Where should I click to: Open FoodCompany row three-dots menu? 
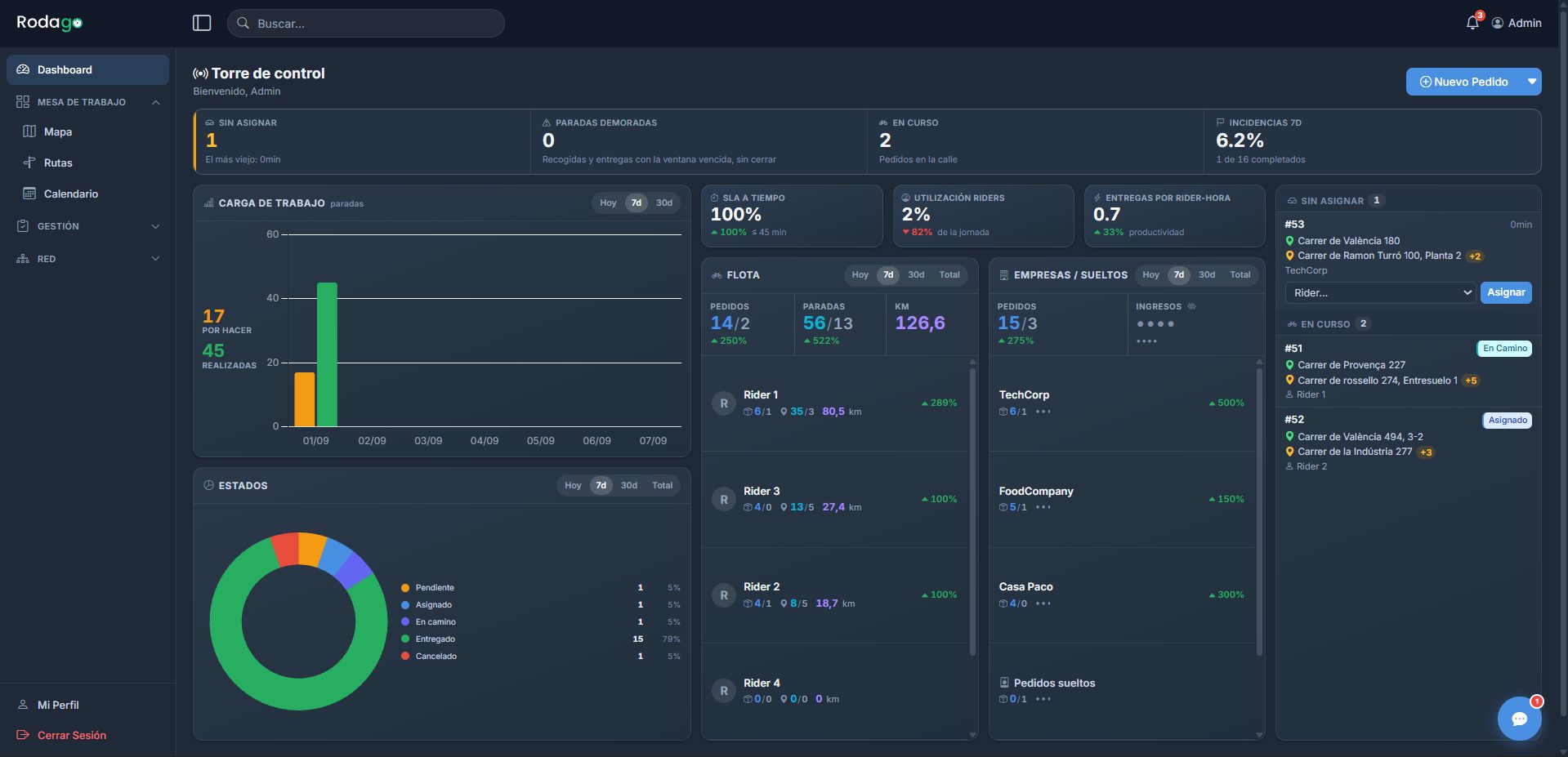click(1043, 507)
